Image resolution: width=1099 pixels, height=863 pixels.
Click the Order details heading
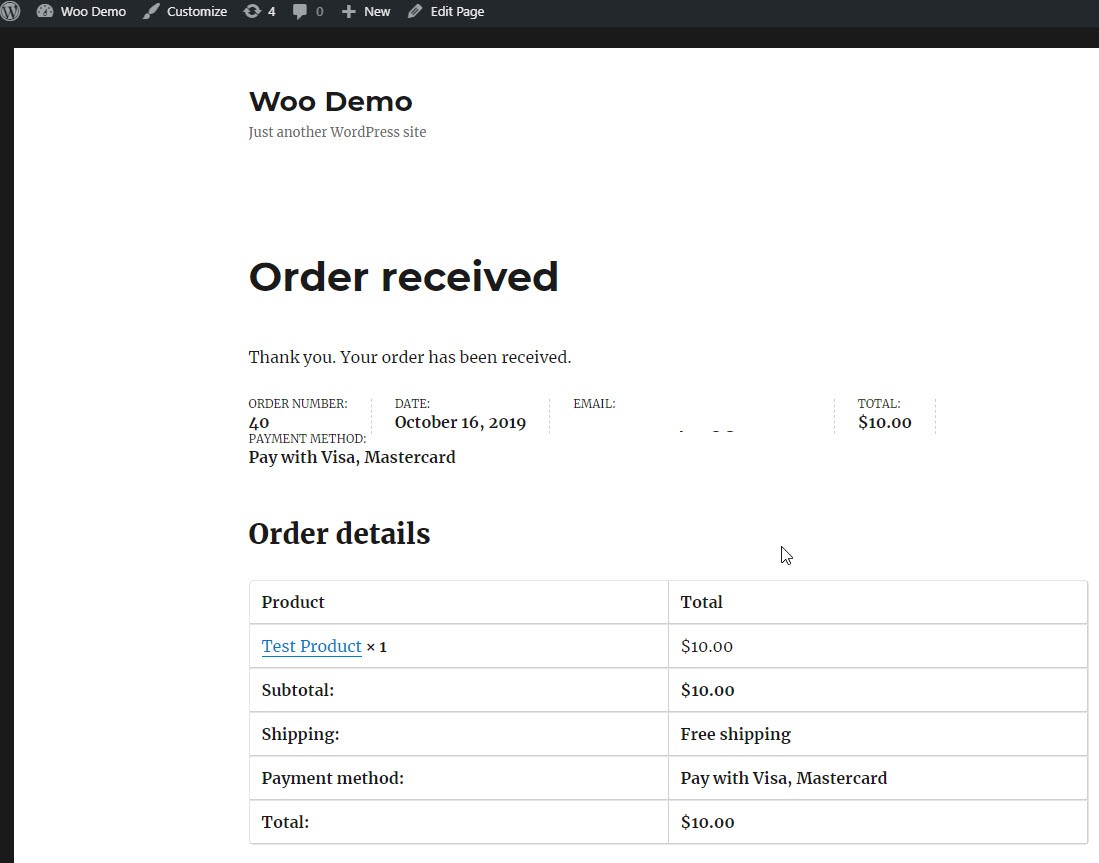click(x=339, y=534)
